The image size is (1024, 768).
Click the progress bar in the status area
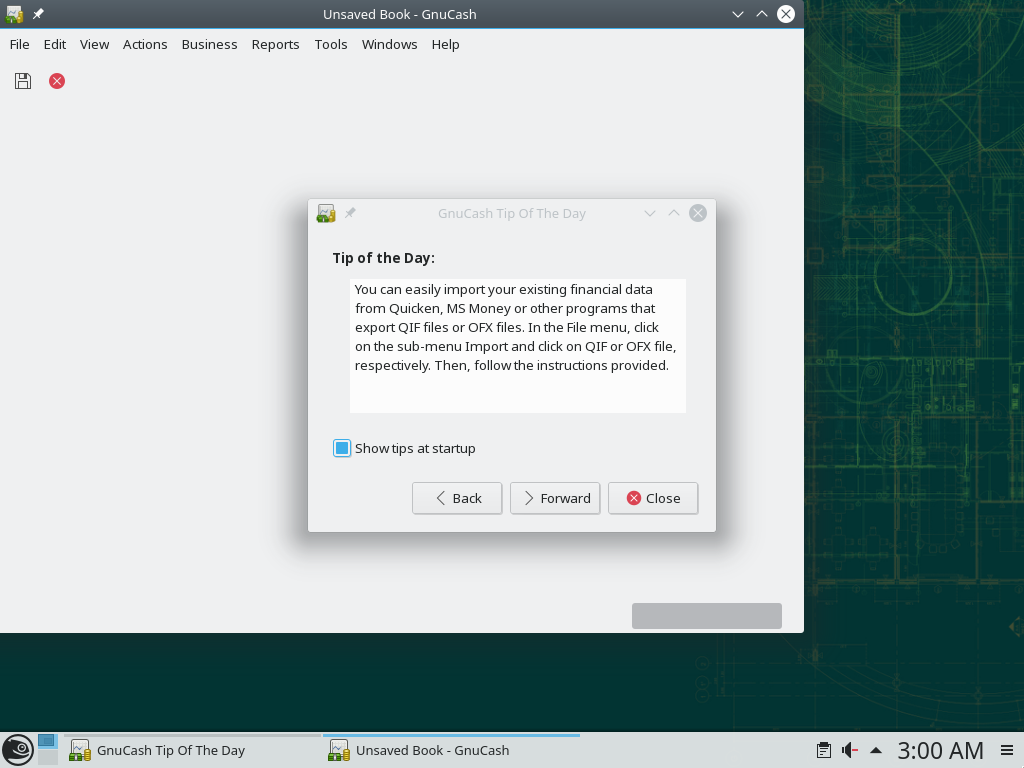(706, 616)
